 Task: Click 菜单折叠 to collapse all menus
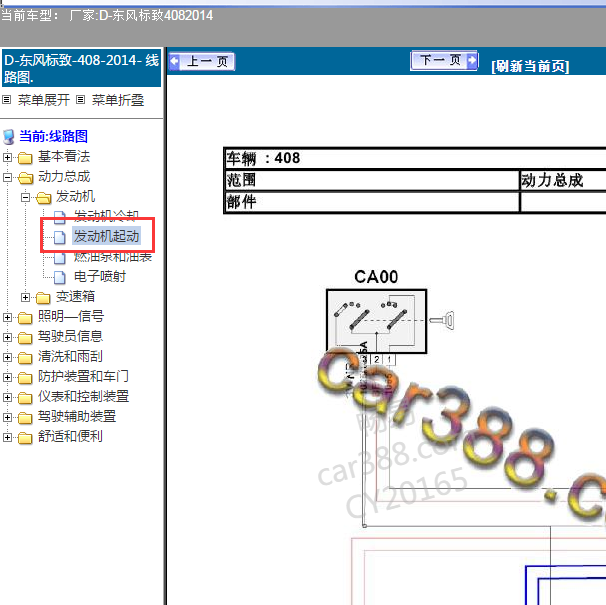118,100
